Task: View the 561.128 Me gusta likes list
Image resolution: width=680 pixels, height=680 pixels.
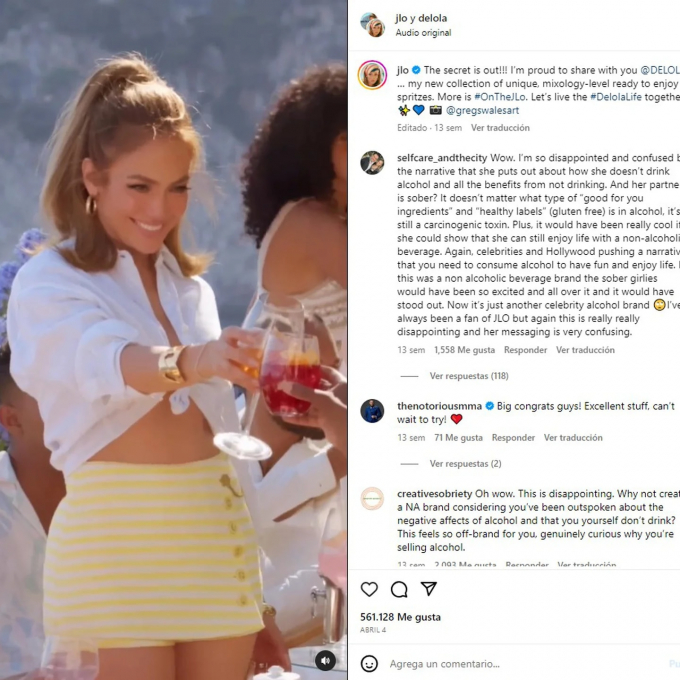Action: pos(400,617)
